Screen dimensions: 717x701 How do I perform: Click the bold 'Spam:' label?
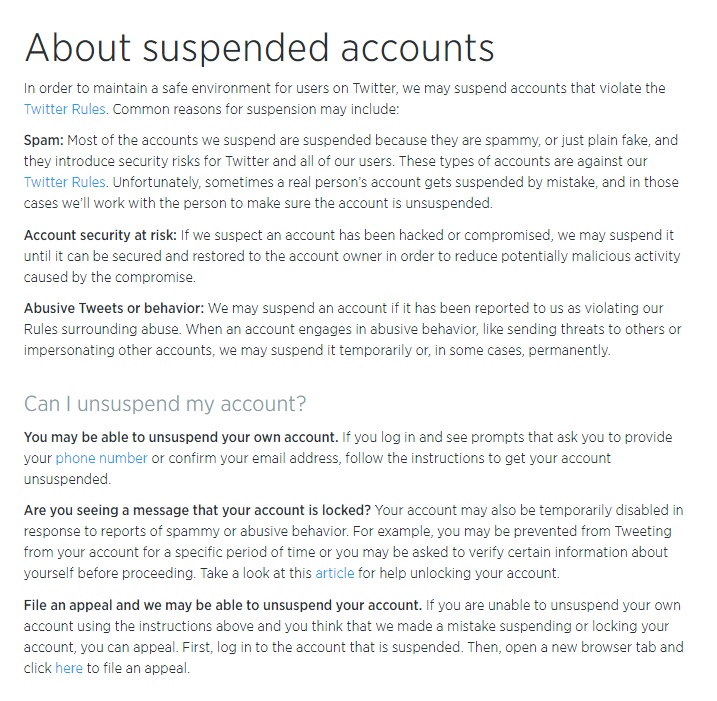coord(44,140)
